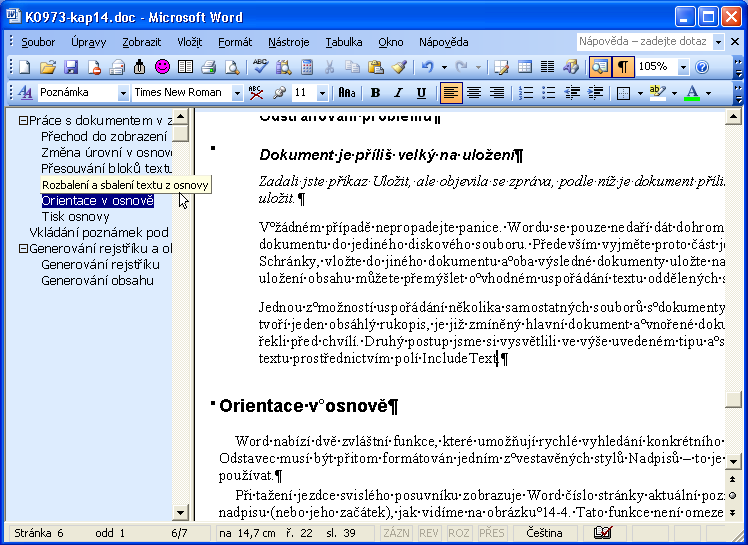
Task: Click the spelling status book icon
Action: pyautogui.click(x=603, y=533)
